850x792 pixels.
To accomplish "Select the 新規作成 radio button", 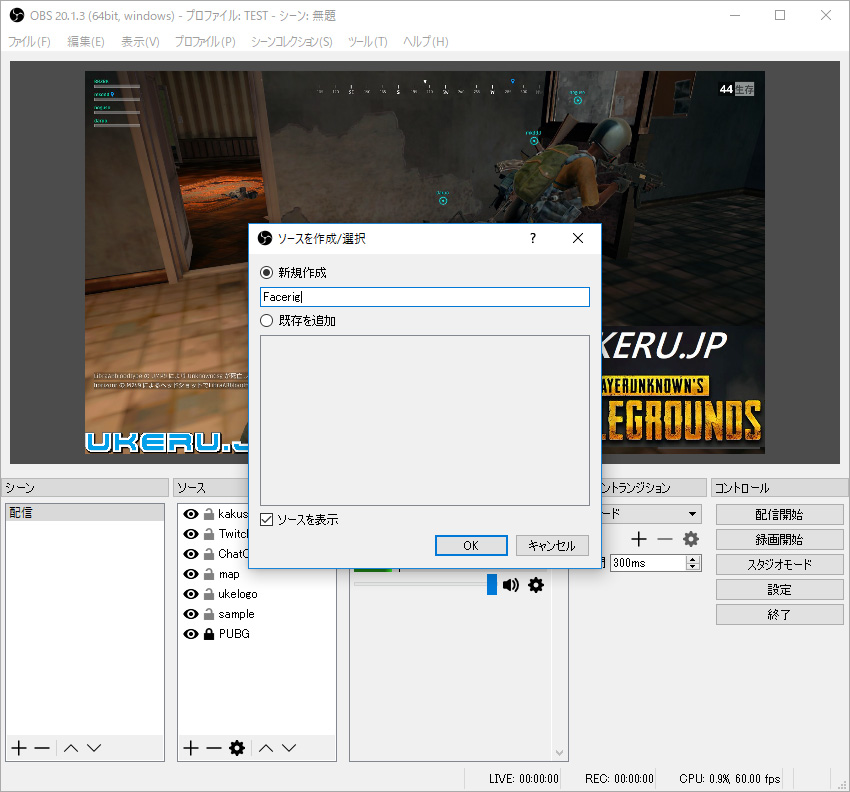I will 266,273.
